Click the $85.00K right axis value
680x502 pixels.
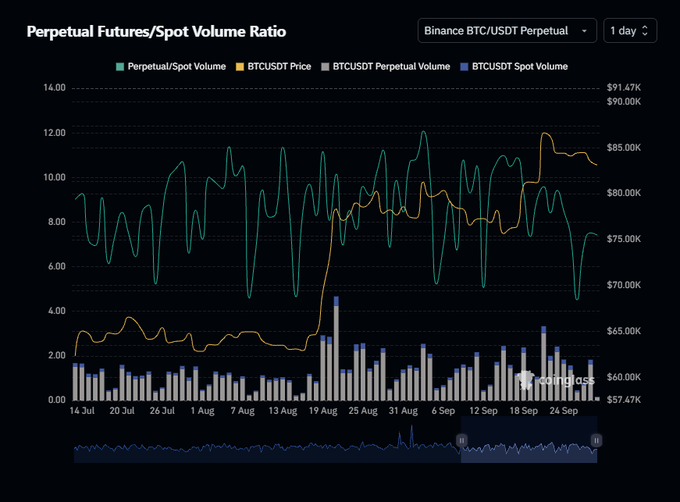point(624,148)
